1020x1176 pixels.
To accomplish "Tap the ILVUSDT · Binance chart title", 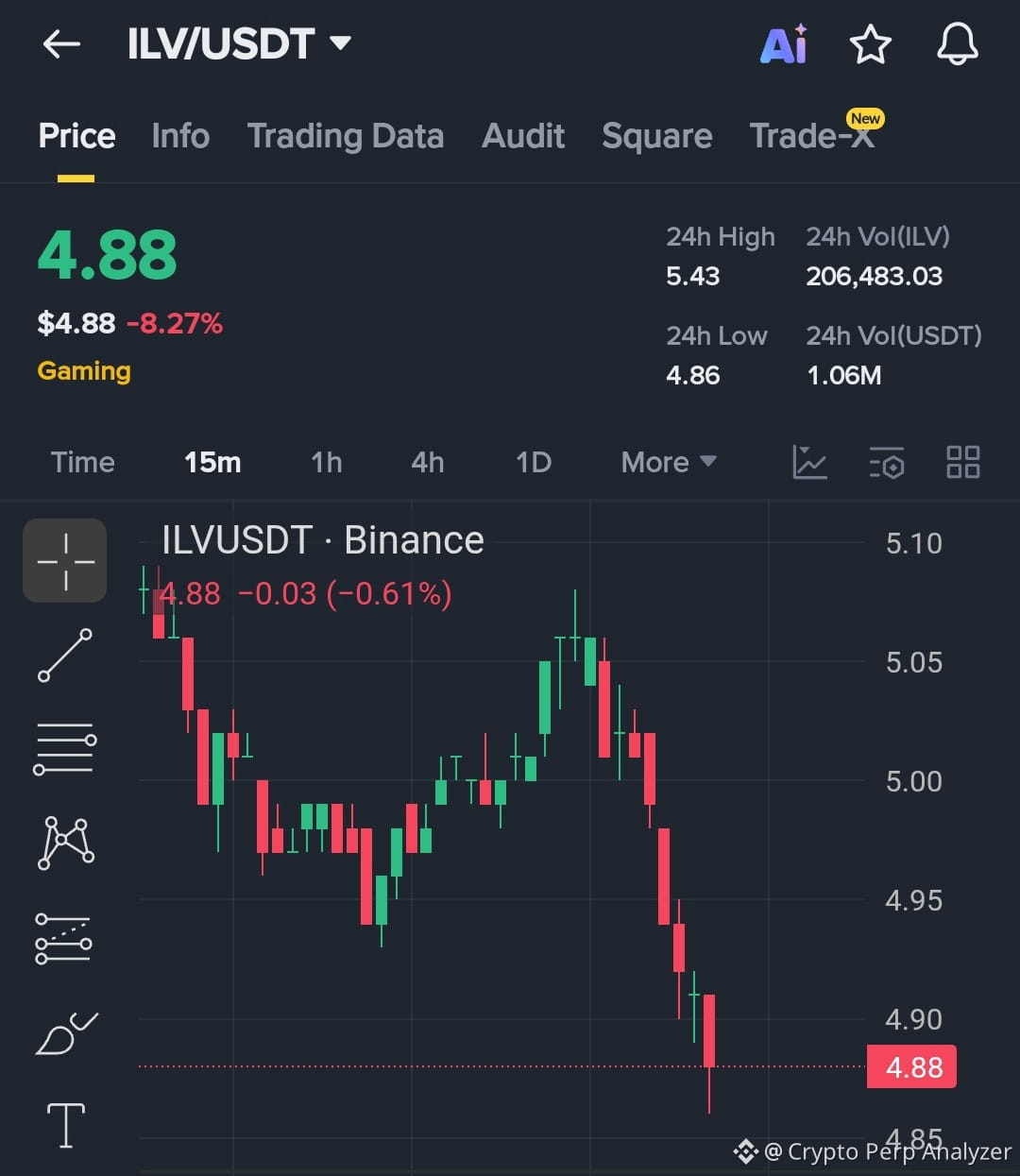I will point(323,540).
